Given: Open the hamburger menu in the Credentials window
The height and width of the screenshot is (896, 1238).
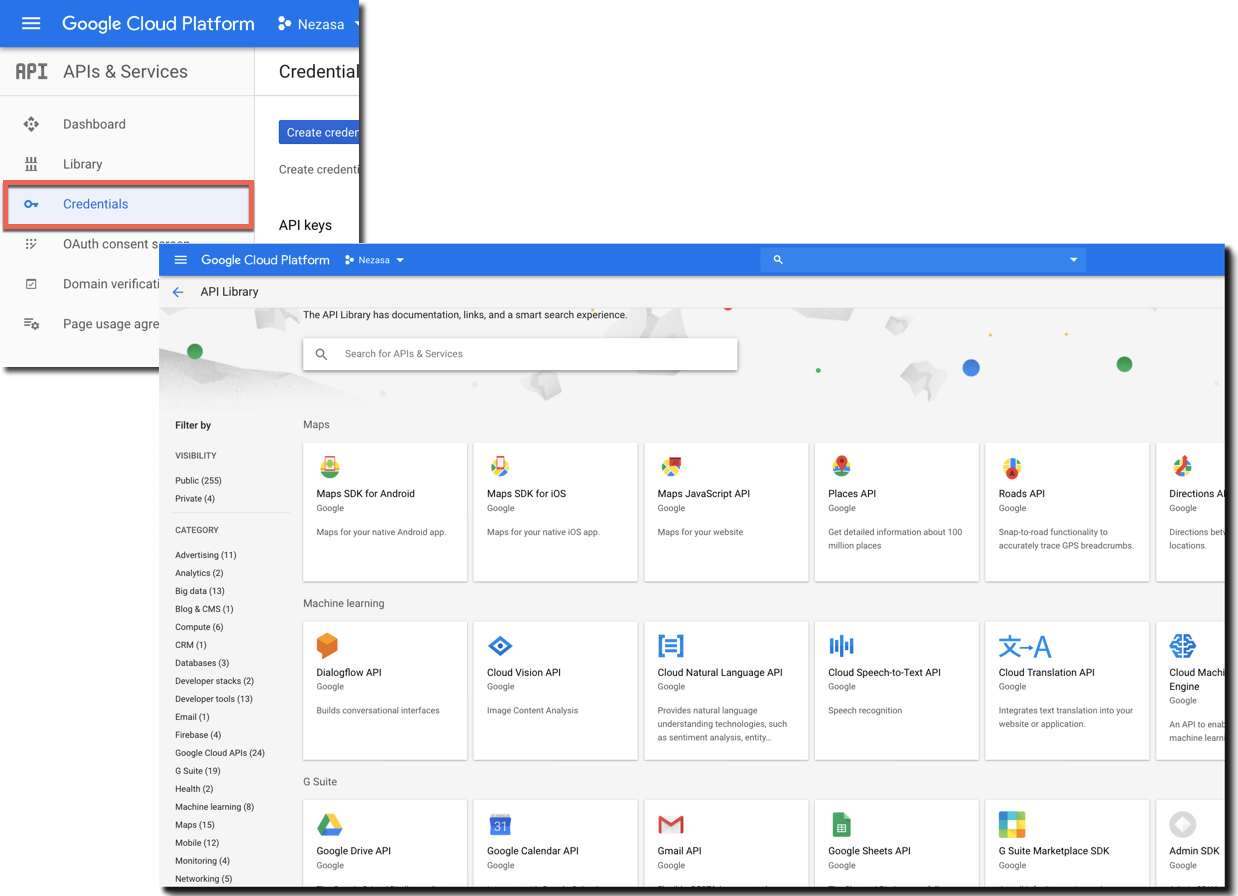Looking at the screenshot, I should coord(31,23).
